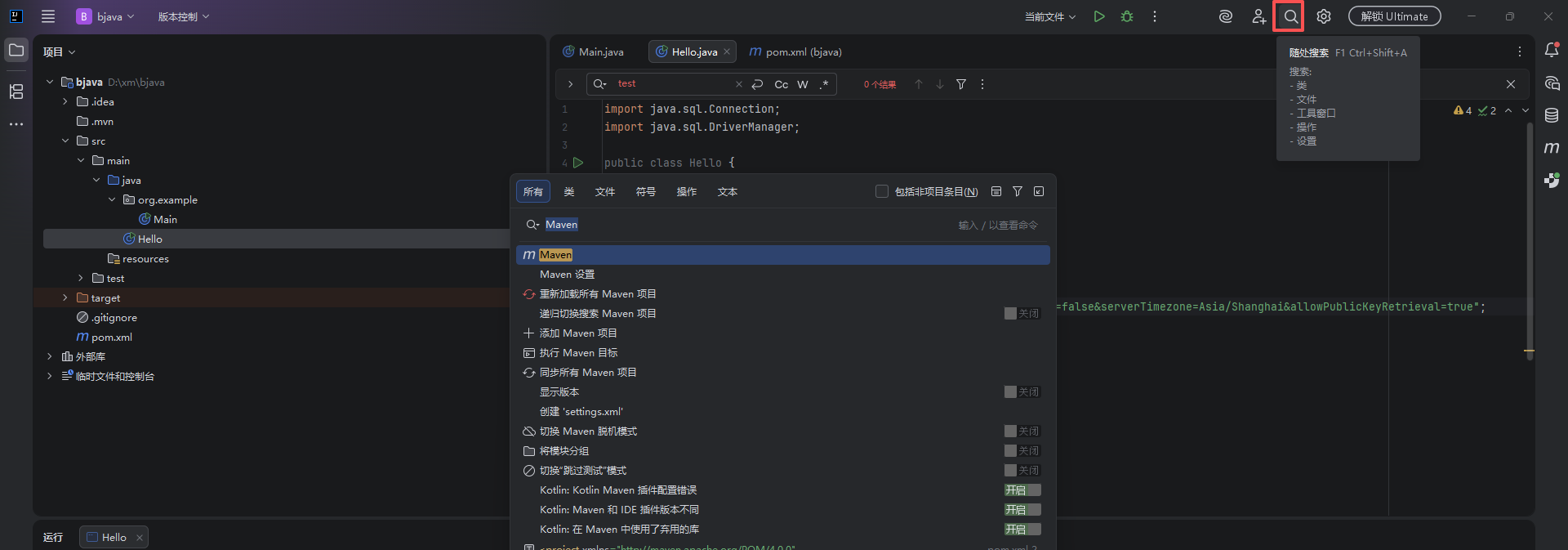Click Unlock Ultimate button
Viewport: 1568px width, 550px height.
click(1394, 16)
